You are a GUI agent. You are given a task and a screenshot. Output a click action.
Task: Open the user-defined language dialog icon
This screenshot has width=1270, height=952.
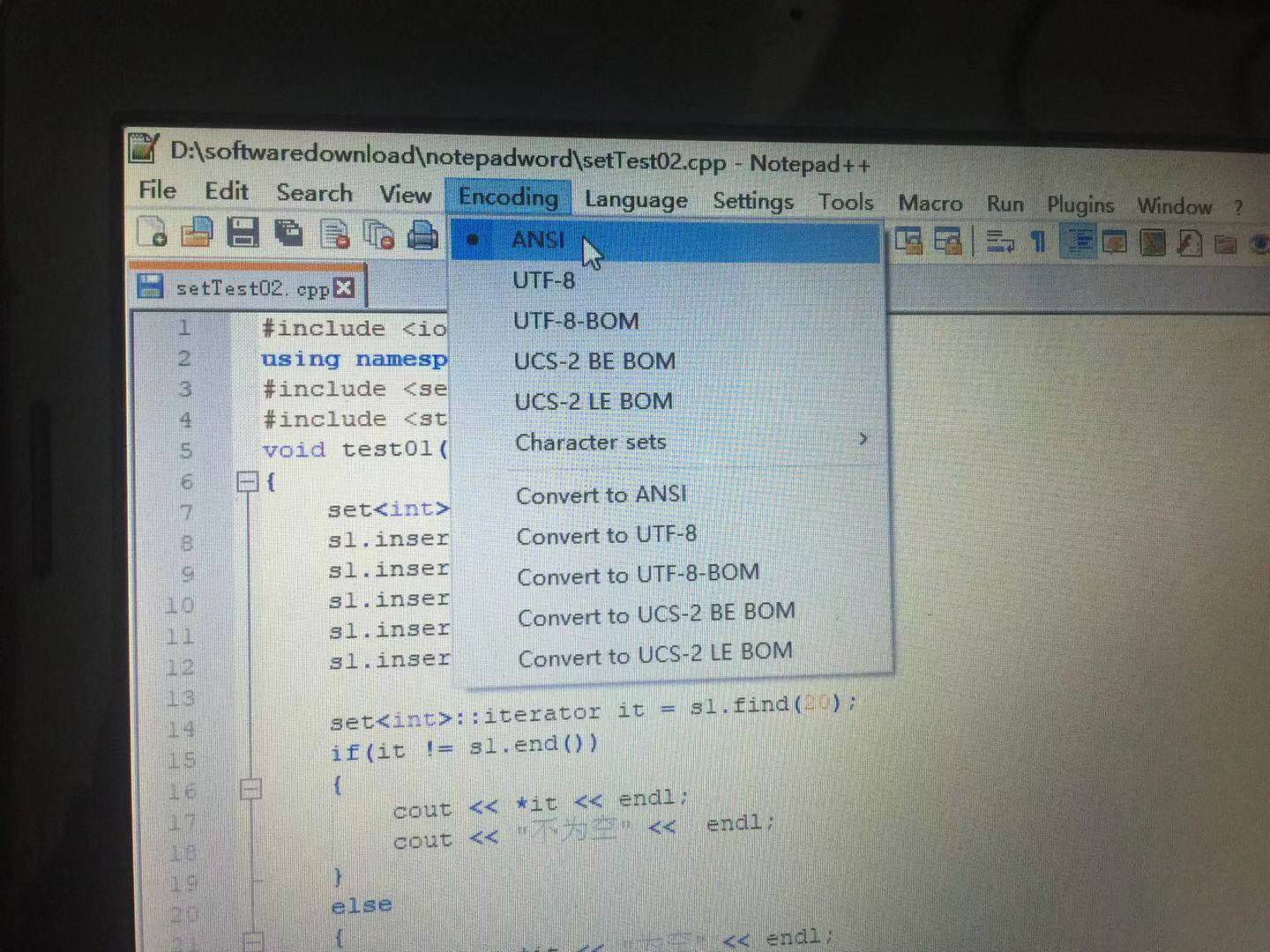click(1115, 242)
